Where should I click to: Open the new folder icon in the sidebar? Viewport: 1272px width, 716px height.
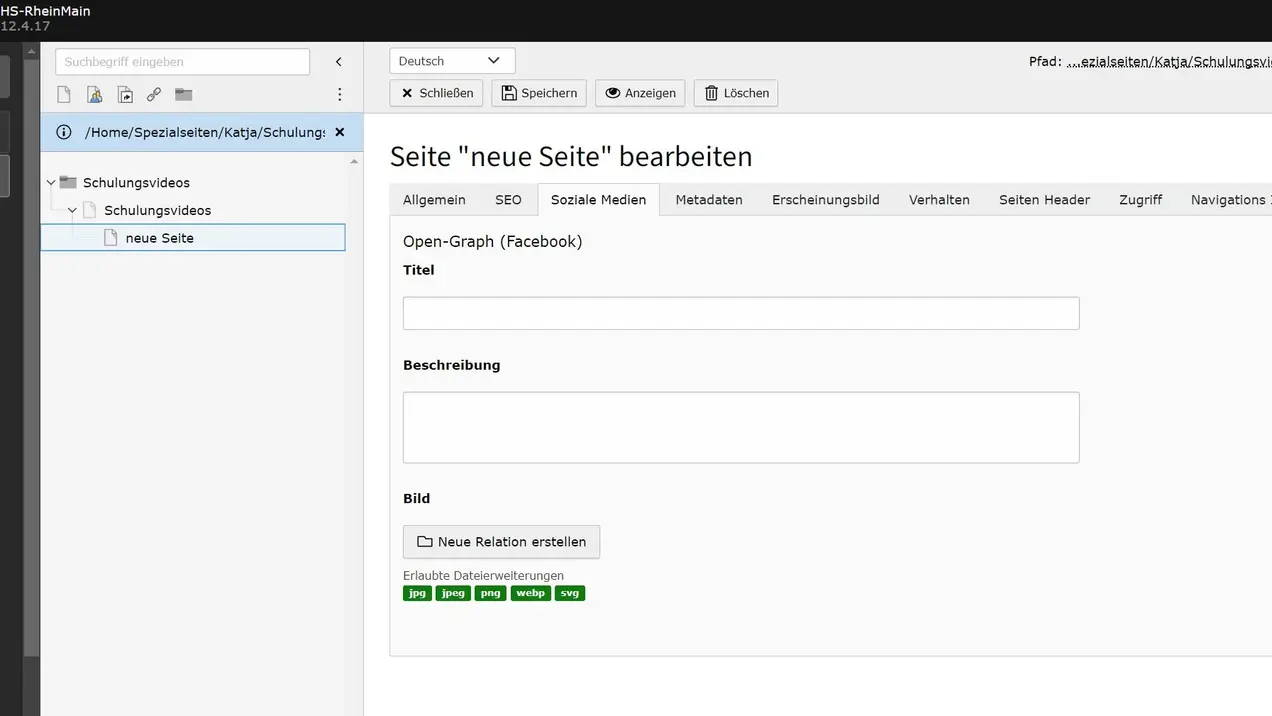[183, 94]
